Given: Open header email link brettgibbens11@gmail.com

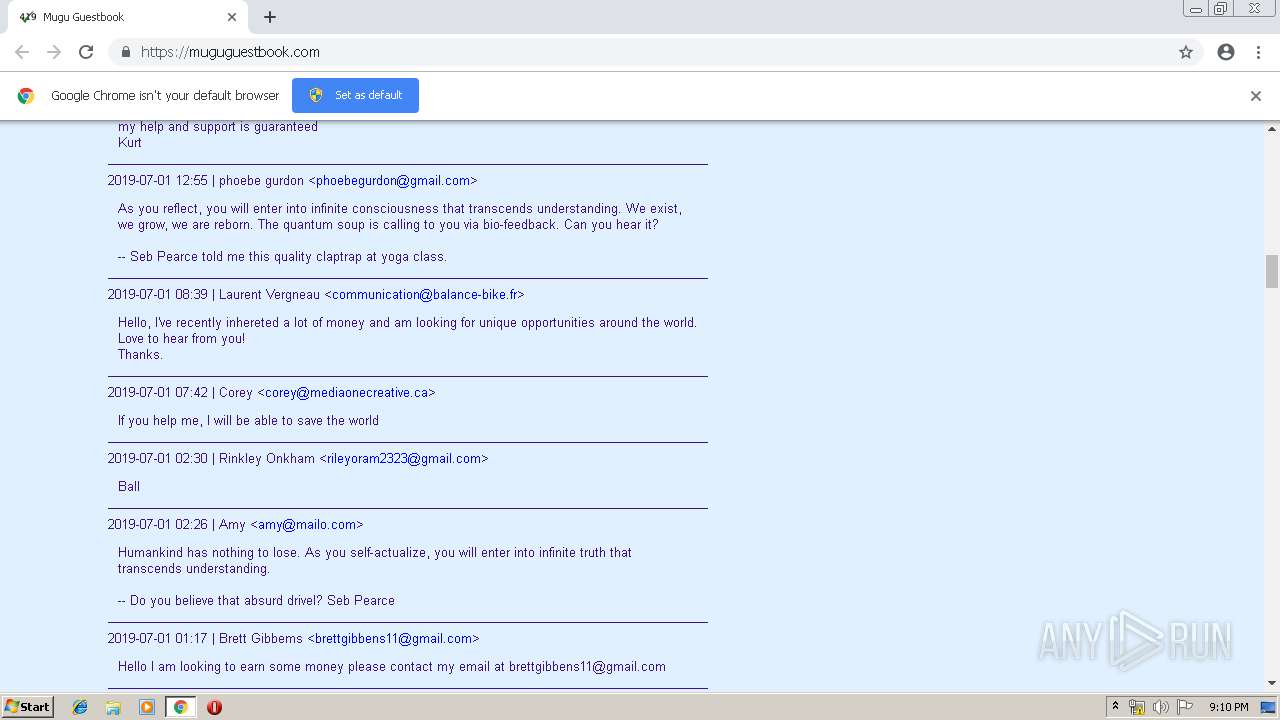Looking at the screenshot, I should pyautogui.click(x=393, y=639).
